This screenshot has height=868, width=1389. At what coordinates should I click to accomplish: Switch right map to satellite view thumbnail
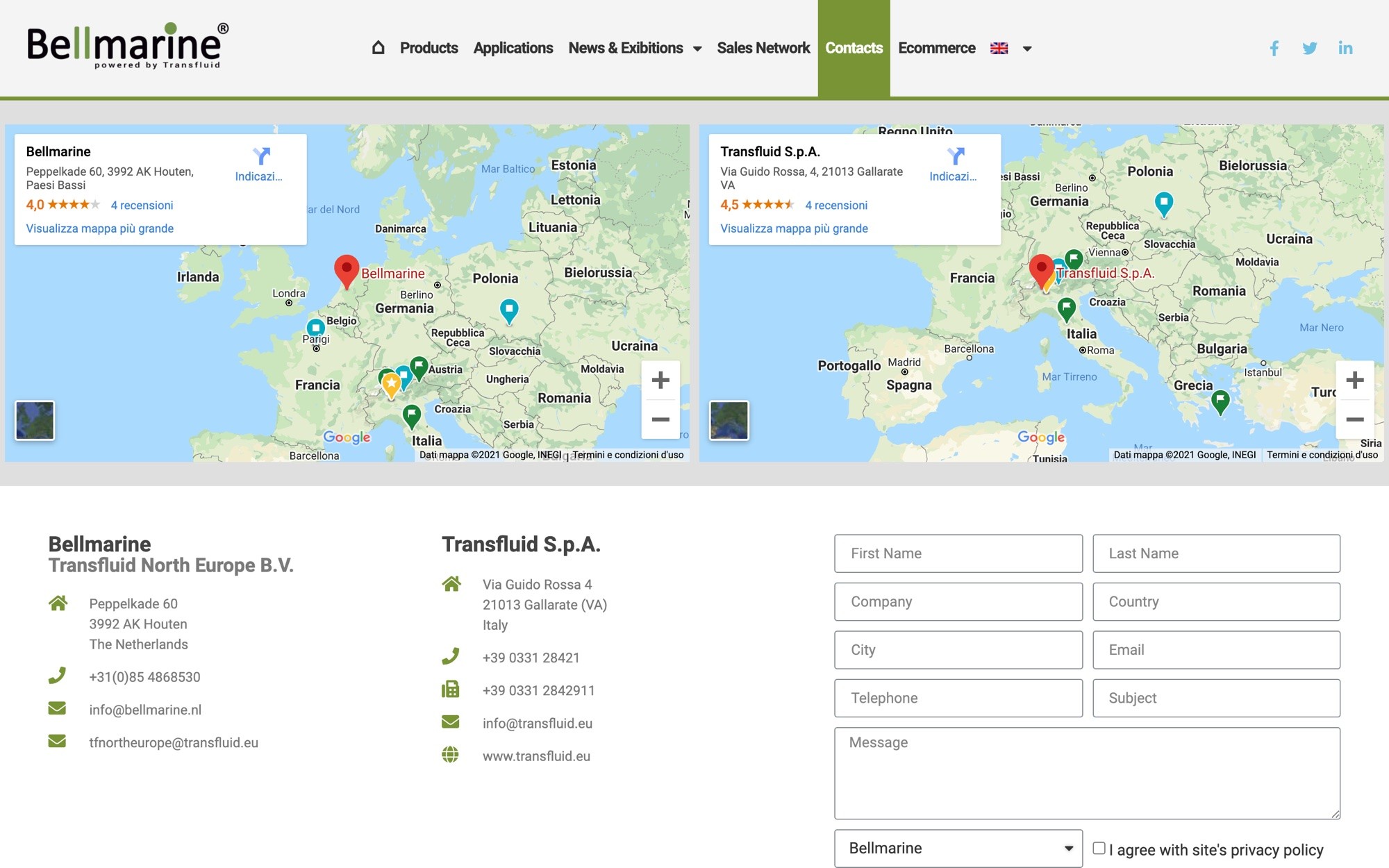[x=729, y=420]
